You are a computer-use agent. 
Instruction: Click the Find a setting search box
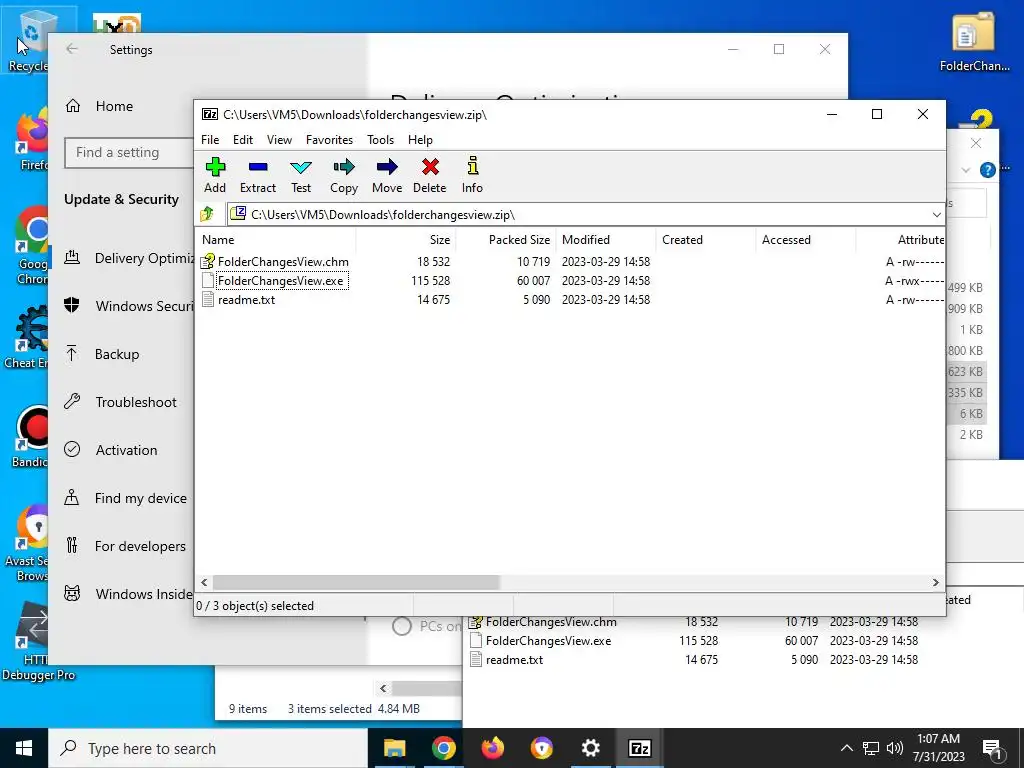(129, 152)
